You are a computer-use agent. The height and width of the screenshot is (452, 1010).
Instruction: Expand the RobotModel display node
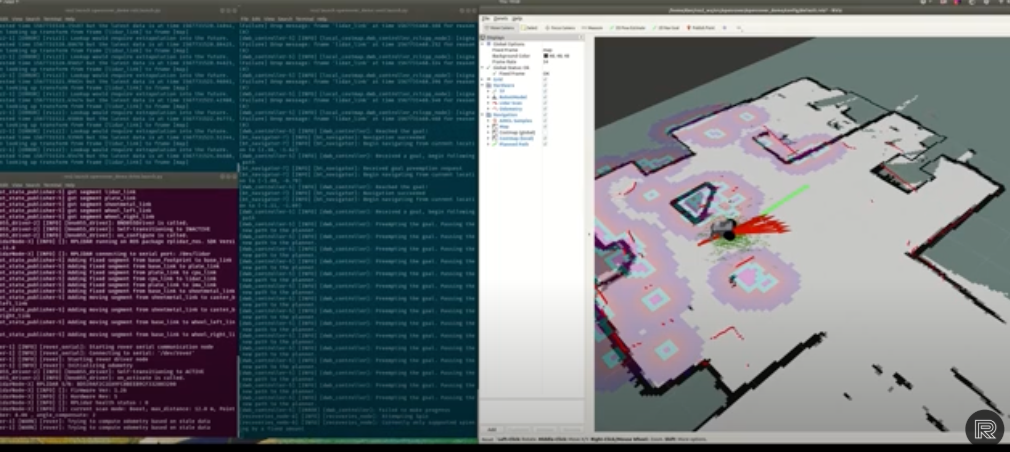[488, 97]
